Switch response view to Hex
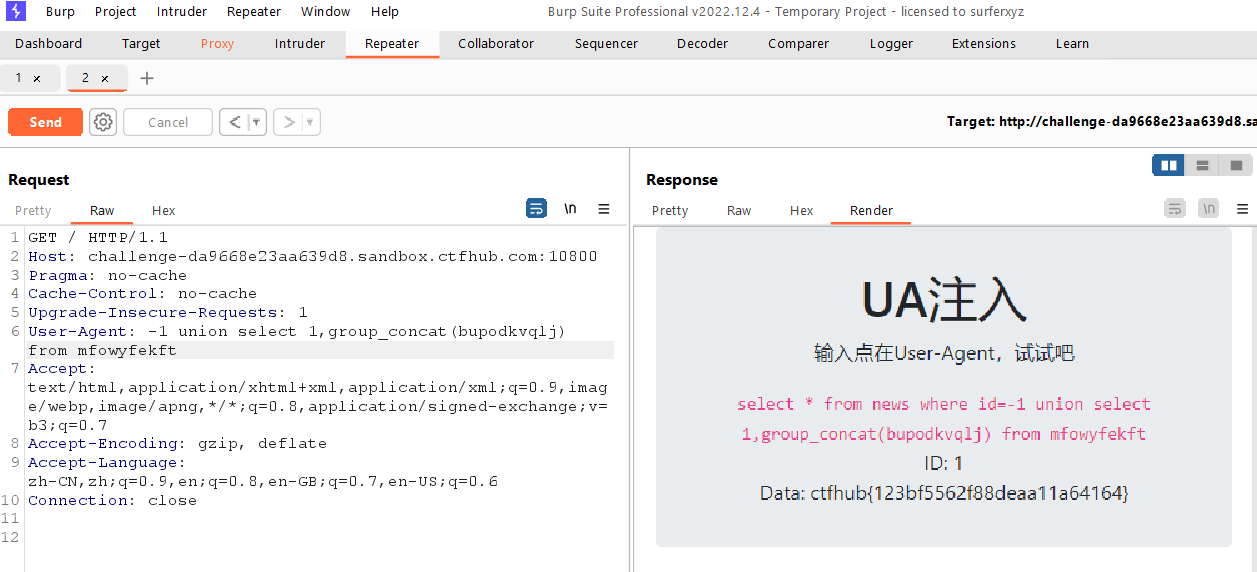Viewport: 1257px width, 572px height. click(802, 210)
